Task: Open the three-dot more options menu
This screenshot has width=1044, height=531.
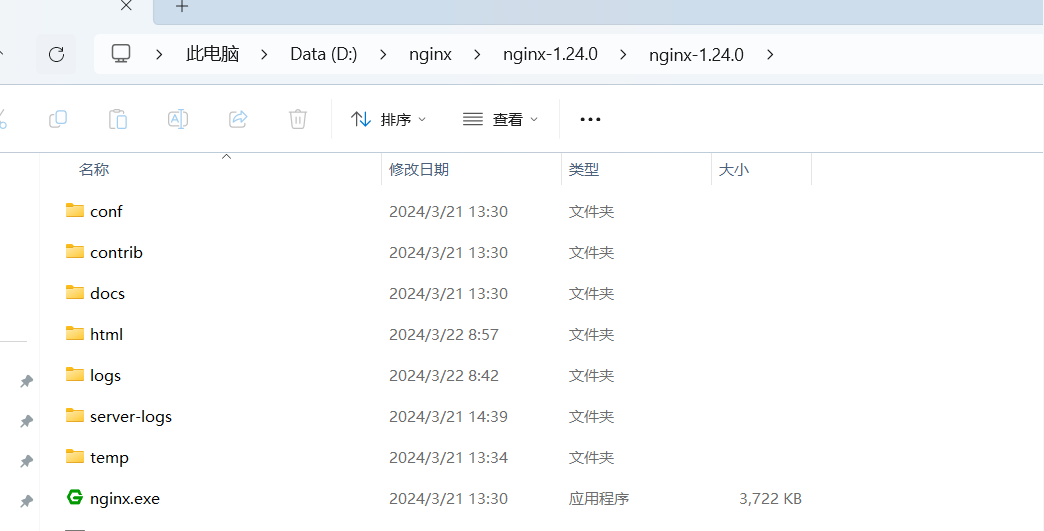Action: click(590, 119)
